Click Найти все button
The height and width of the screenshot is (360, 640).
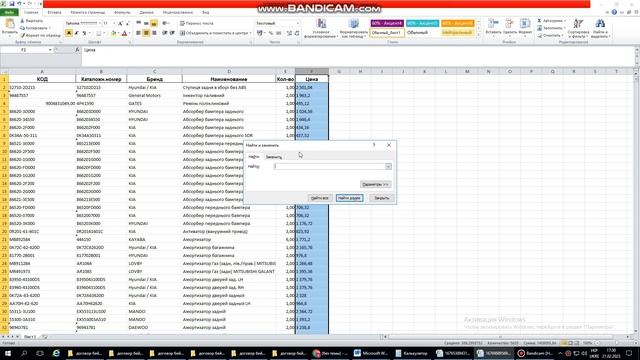320,198
